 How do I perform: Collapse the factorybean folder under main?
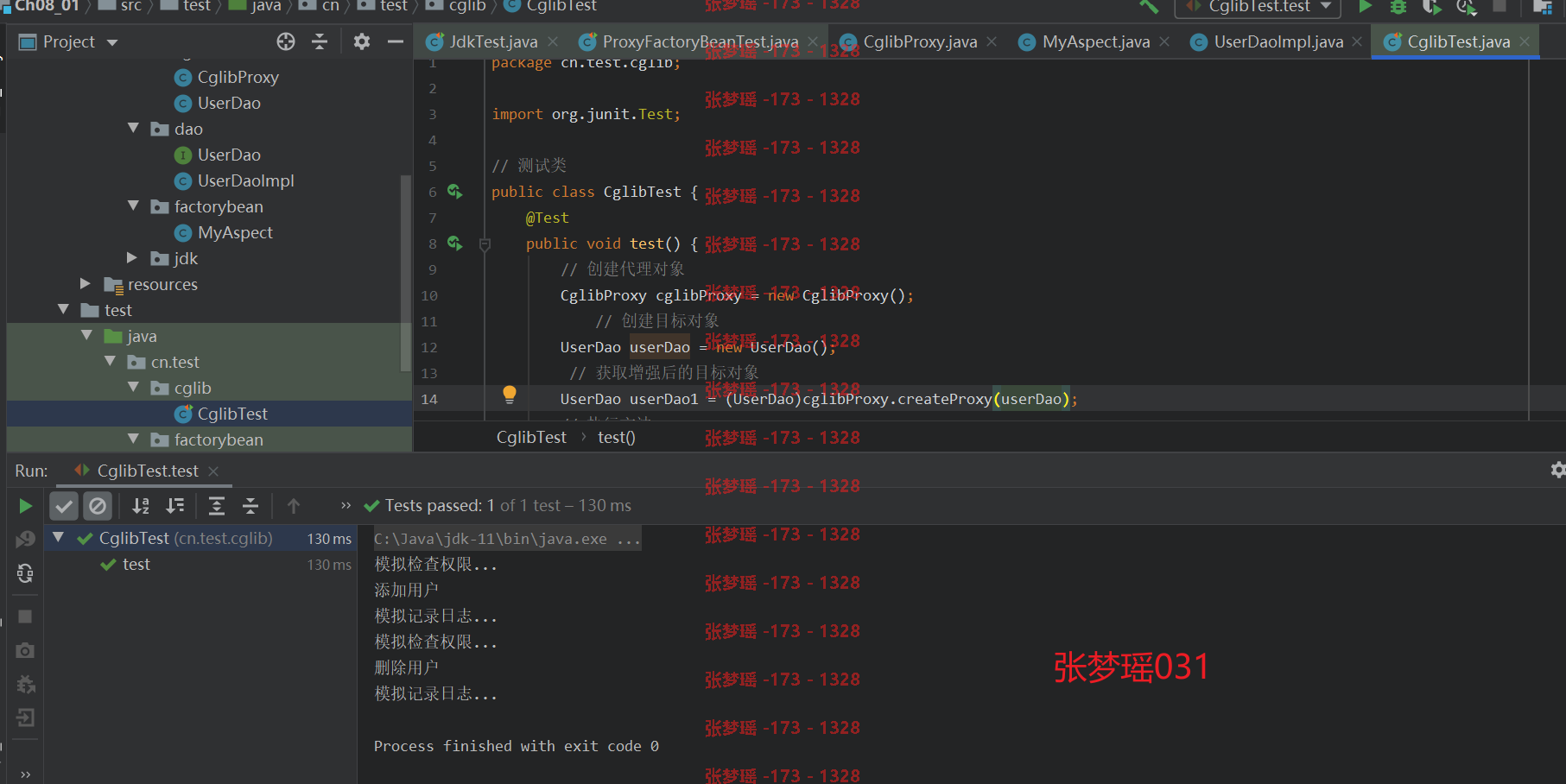click(x=133, y=205)
